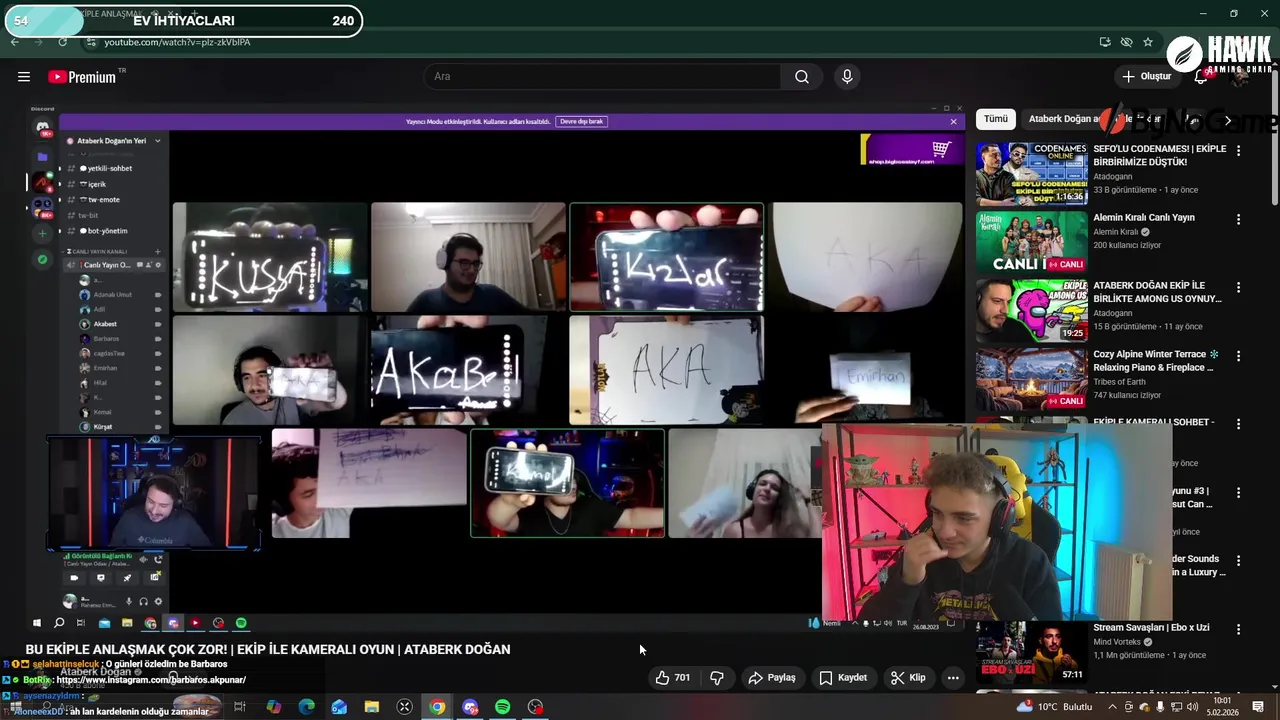Open Outlook mail in the taskbar

coord(339,707)
